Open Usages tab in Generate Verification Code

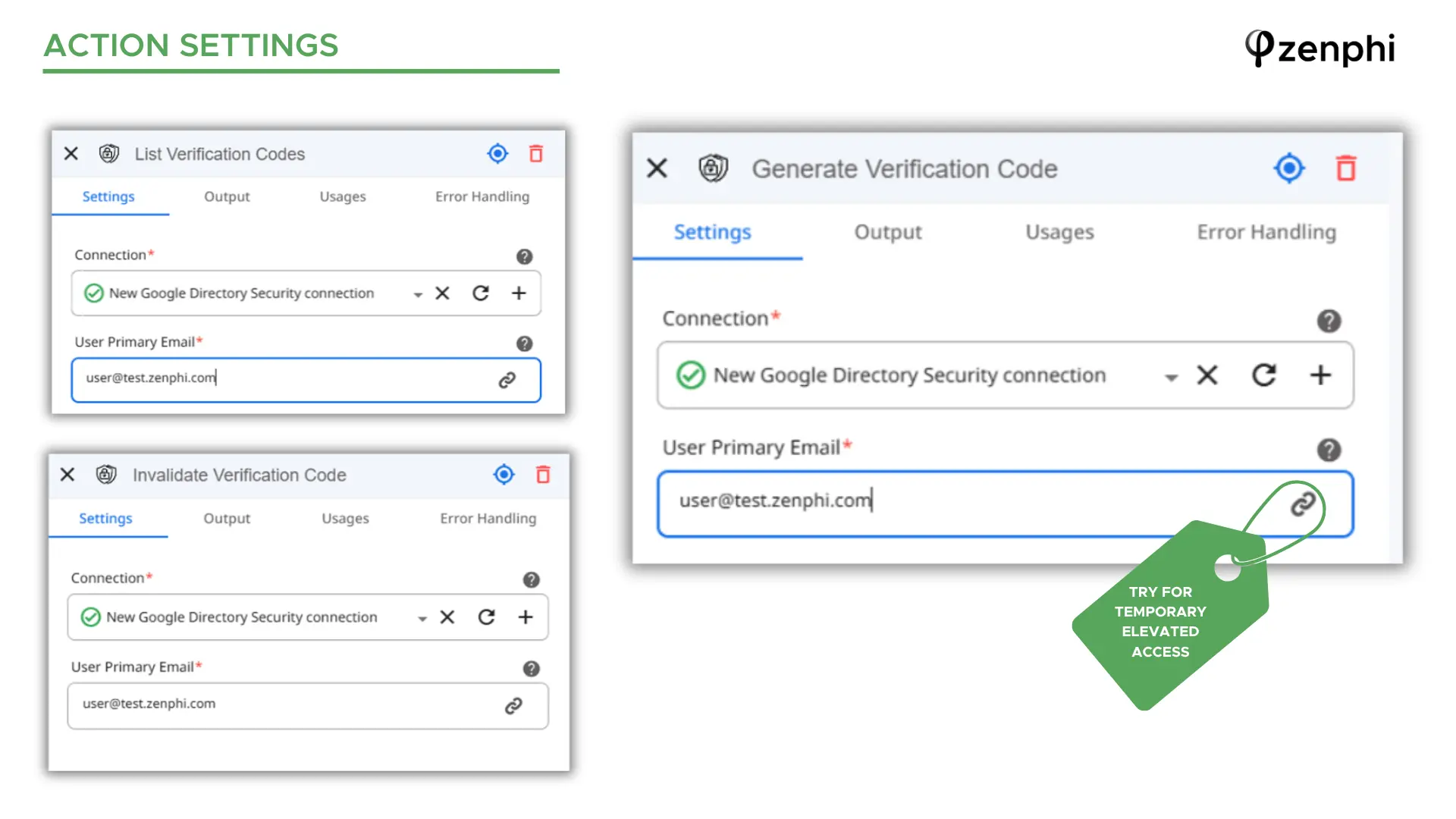(x=1060, y=233)
